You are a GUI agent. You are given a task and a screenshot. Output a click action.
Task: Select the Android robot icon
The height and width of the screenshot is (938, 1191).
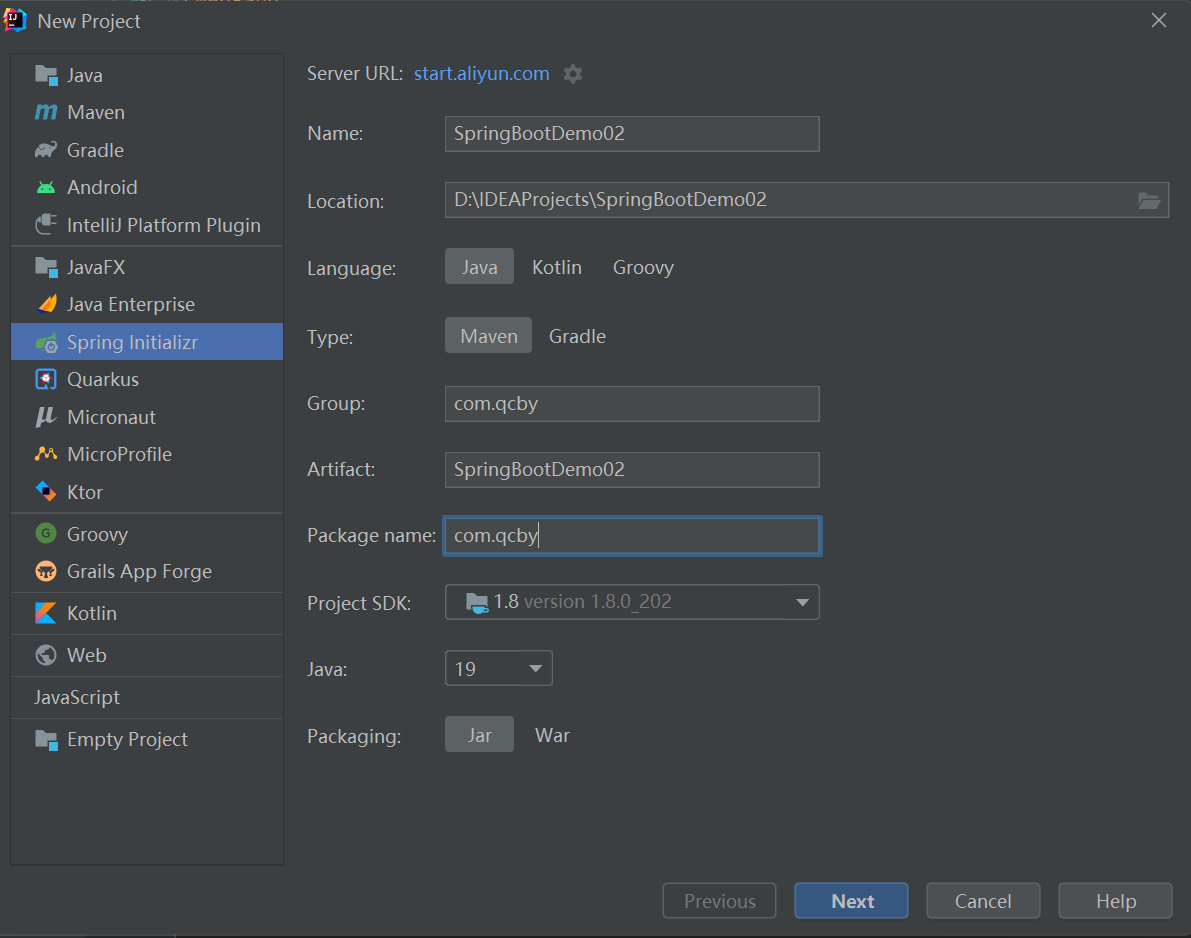(x=46, y=187)
